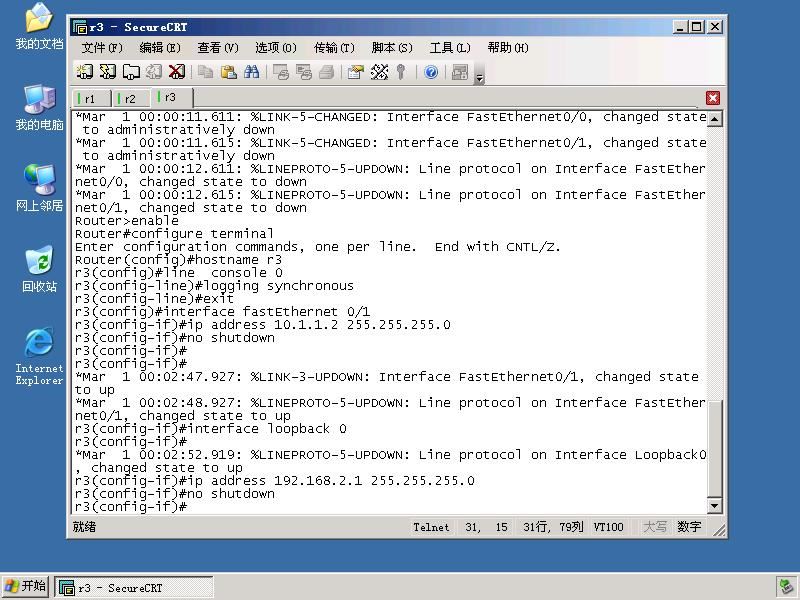Click the Print Screen icon
The height and width of the screenshot is (600, 800).
tap(281, 72)
